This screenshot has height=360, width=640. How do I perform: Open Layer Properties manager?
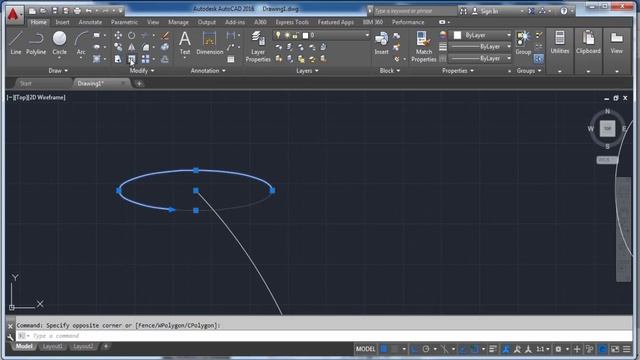tap(258, 46)
